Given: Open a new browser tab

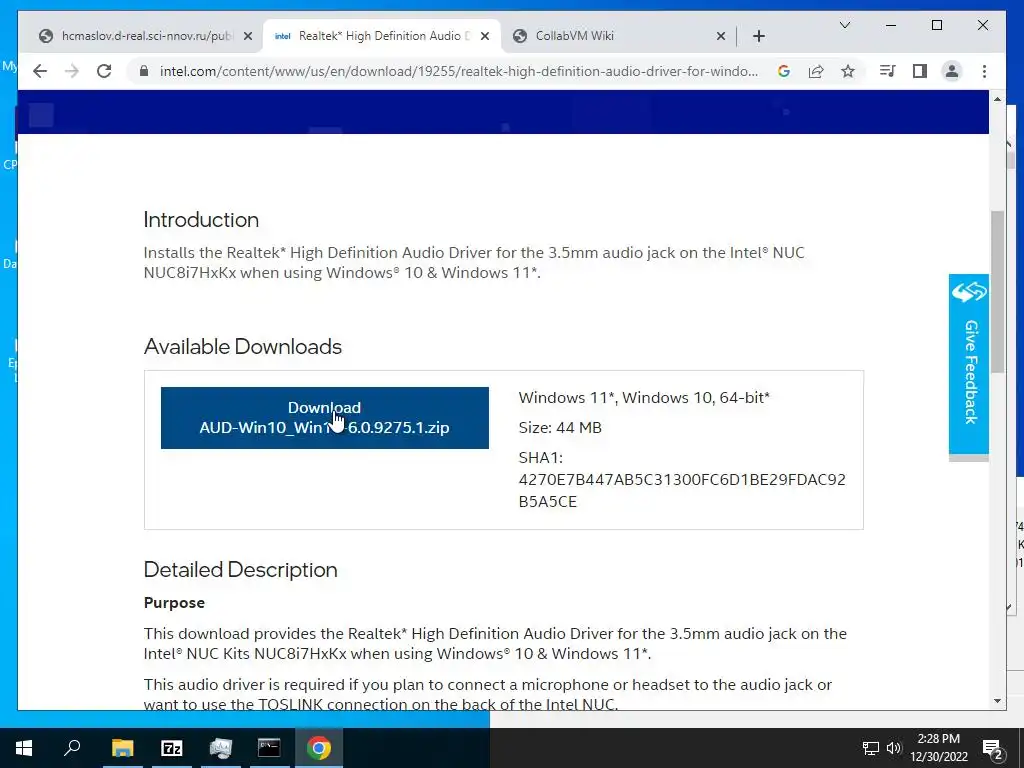Looking at the screenshot, I should coord(759,37).
